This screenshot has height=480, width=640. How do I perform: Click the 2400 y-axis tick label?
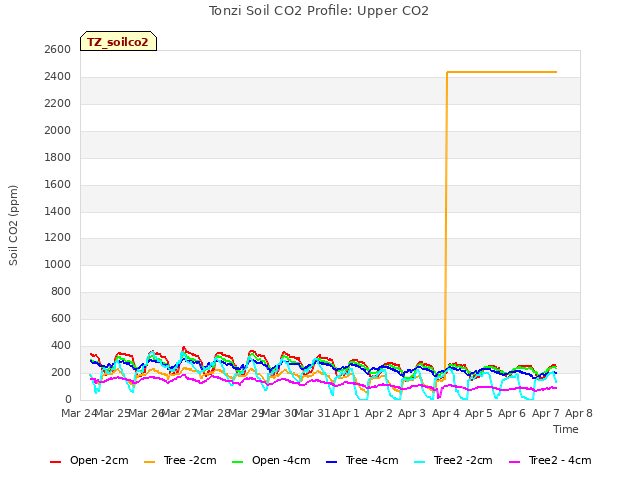pyautogui.click(x=58, y=77)
